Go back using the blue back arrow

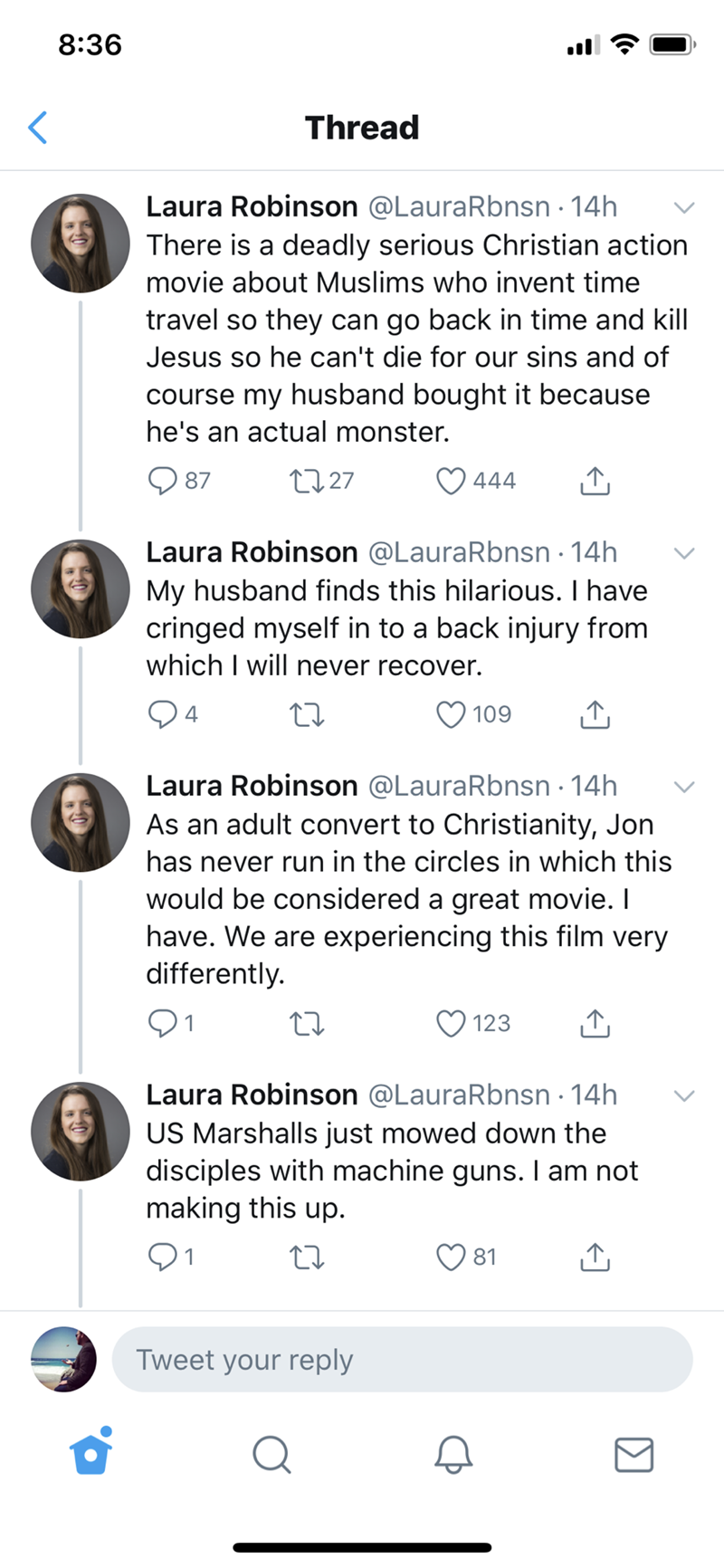[38, 128]
